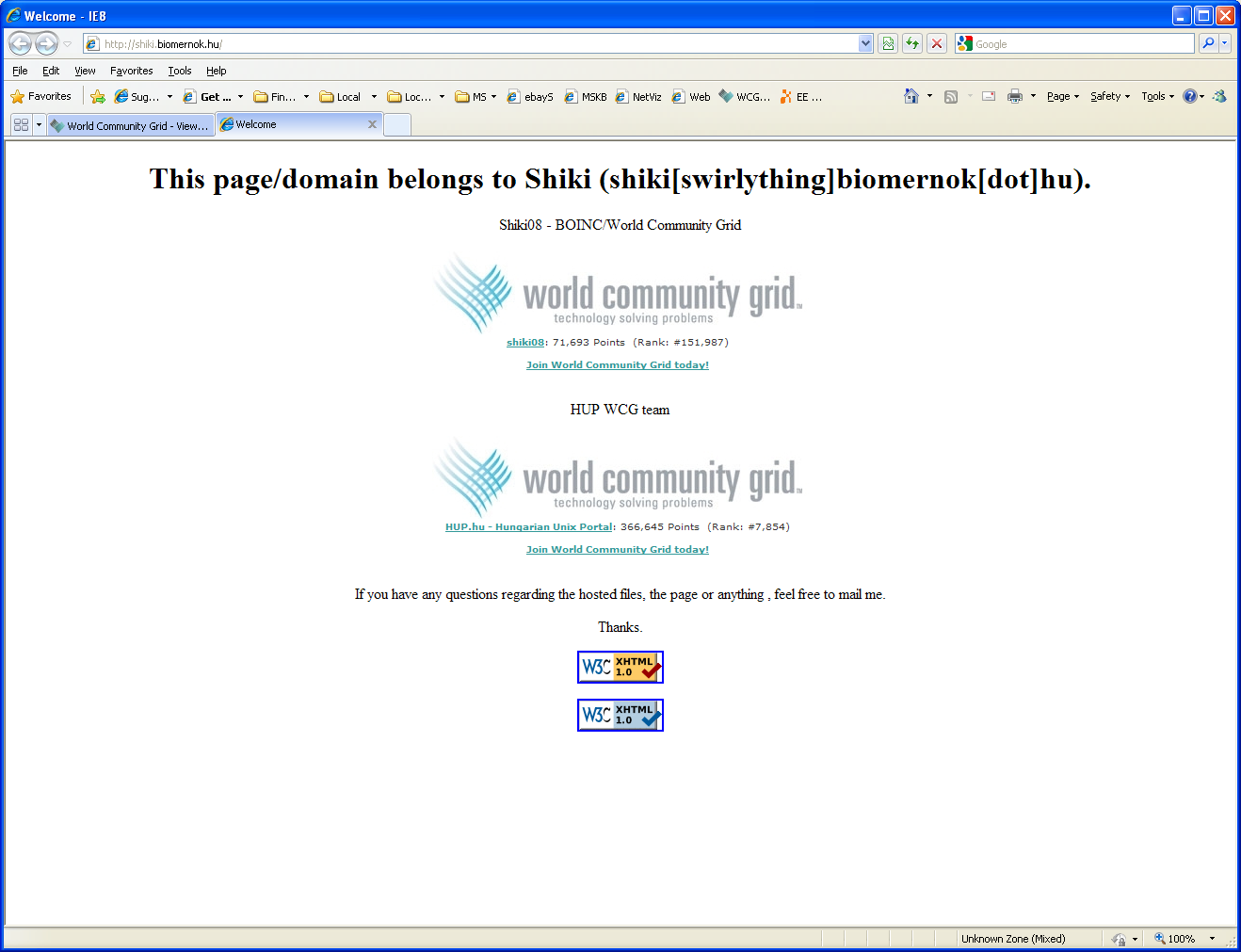
Task: Close the Welcome tab
Action: tap(372, 124)
